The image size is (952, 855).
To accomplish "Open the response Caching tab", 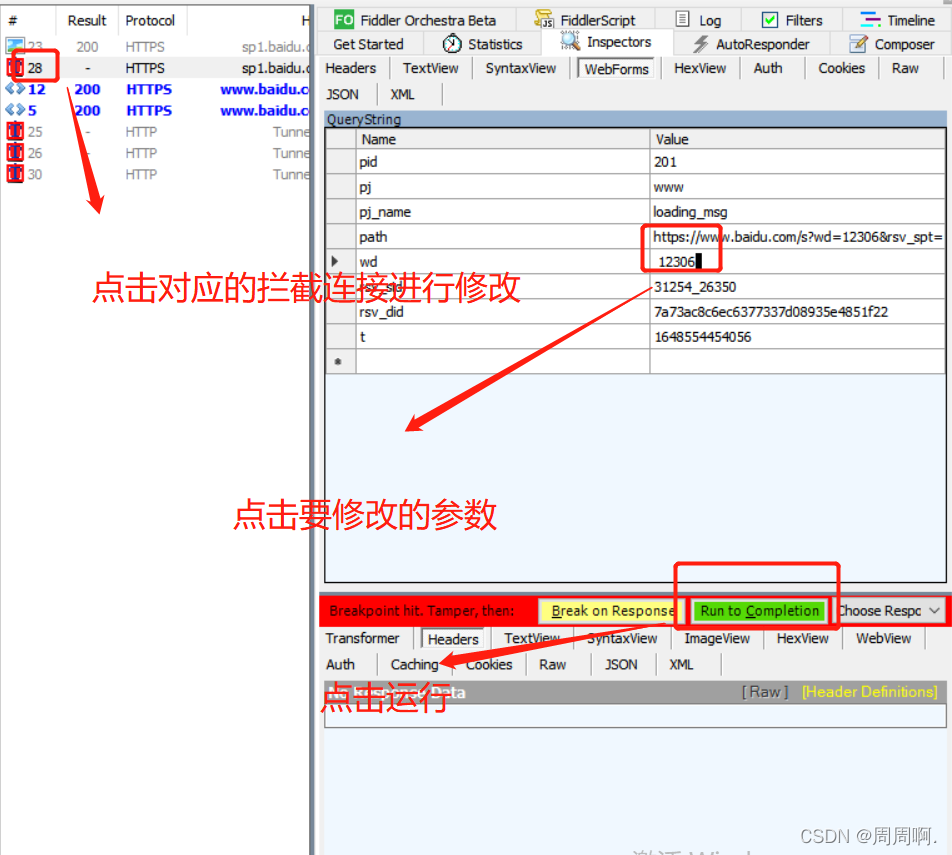I will (x=414, y=664).
